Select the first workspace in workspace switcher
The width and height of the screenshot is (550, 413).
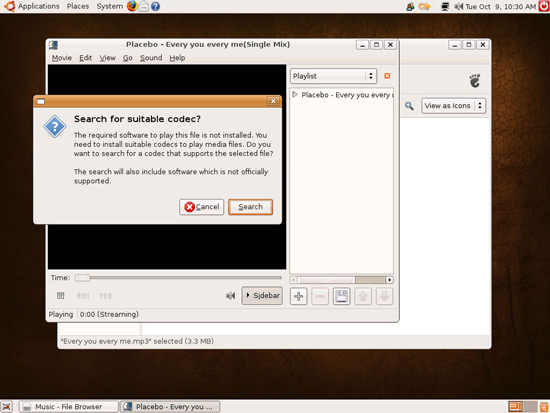click(515, 407)
